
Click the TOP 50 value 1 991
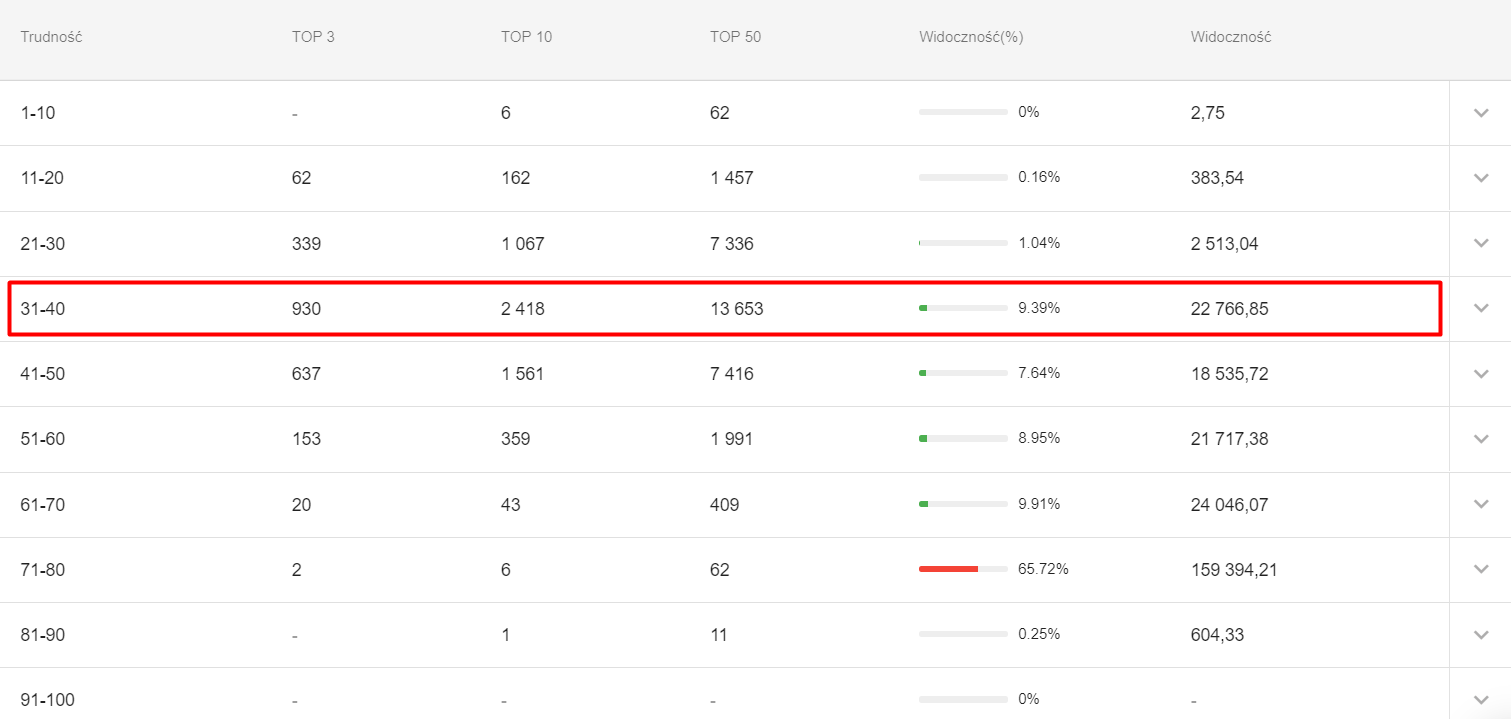(732, 439)
